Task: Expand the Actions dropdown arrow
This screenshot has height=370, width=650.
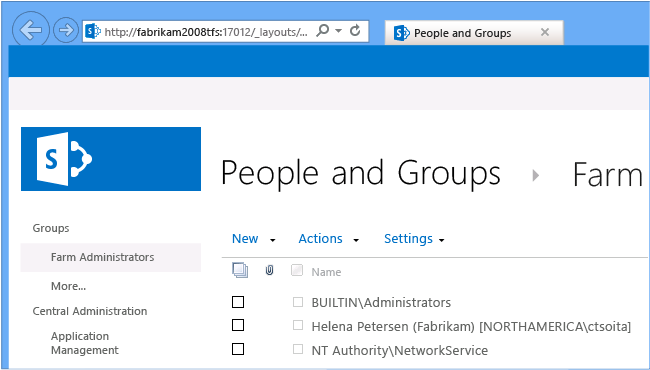Action: pos(356,240)
